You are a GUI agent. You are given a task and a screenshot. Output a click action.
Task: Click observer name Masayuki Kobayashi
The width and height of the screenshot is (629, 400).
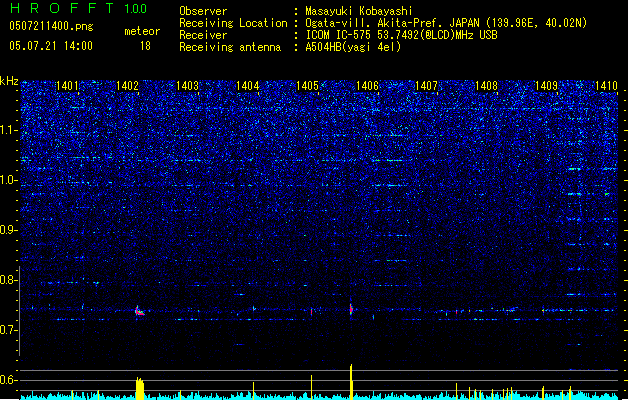359,11
